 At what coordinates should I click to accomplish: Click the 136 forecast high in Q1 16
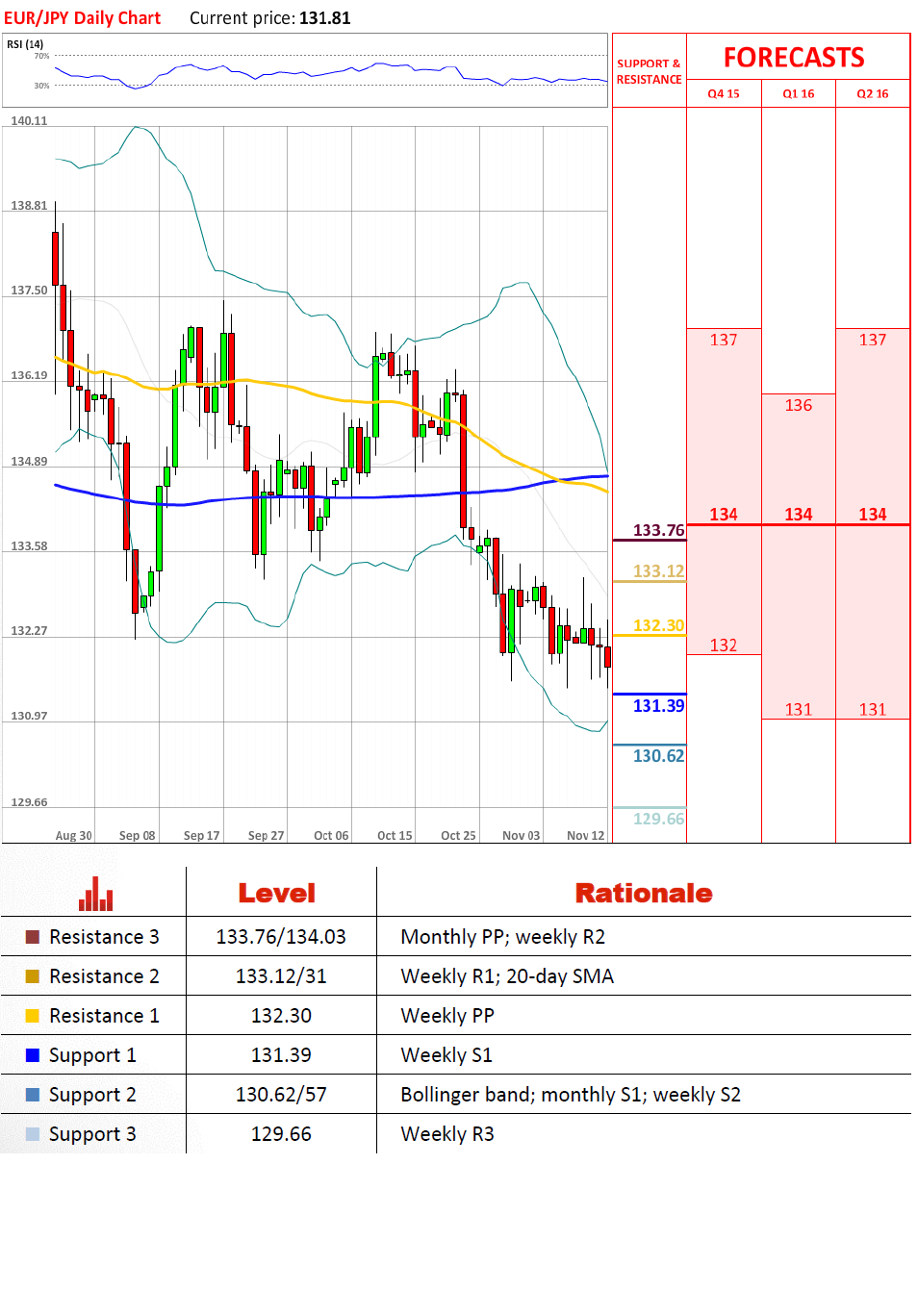tap(799, 406)
